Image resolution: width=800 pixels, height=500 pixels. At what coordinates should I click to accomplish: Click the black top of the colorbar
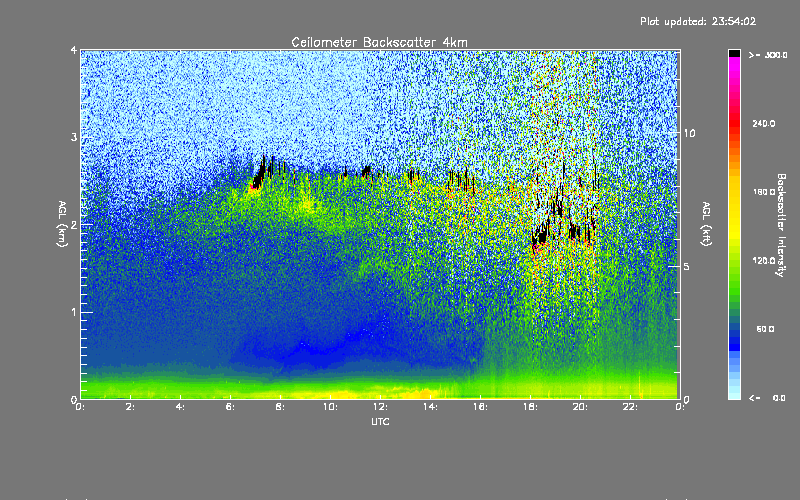click(734, 53)
